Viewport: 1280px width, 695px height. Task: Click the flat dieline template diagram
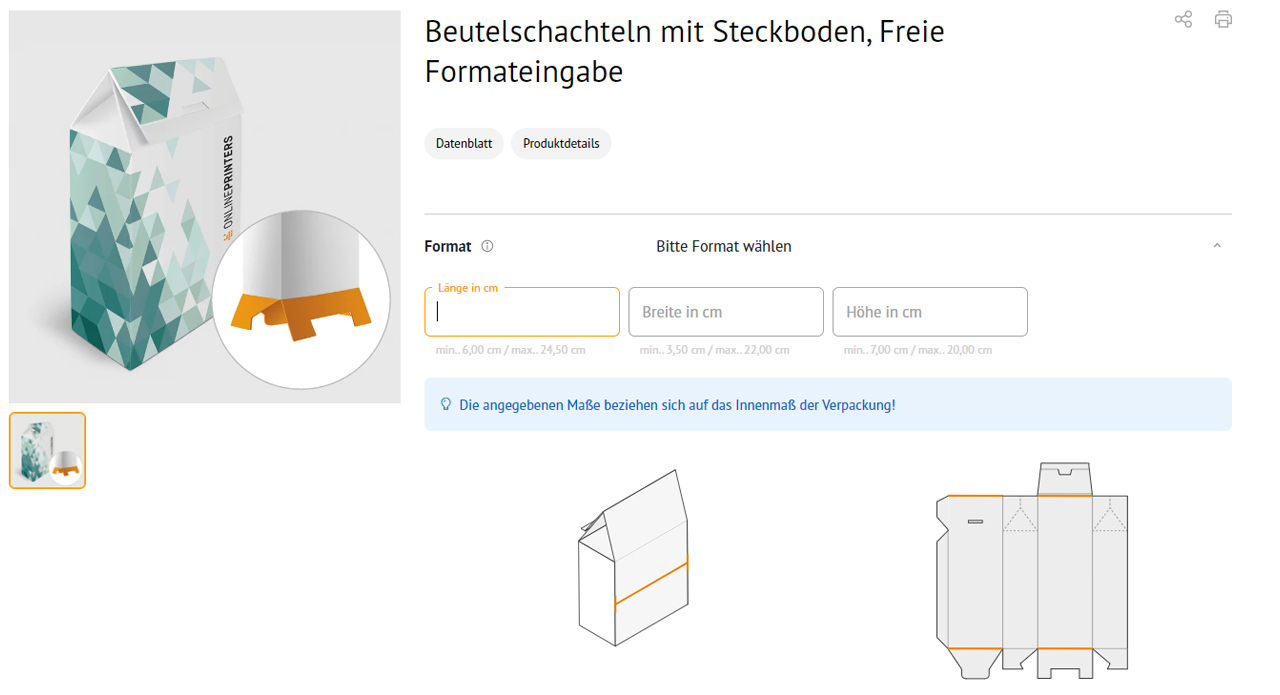tap(1032, 572)
